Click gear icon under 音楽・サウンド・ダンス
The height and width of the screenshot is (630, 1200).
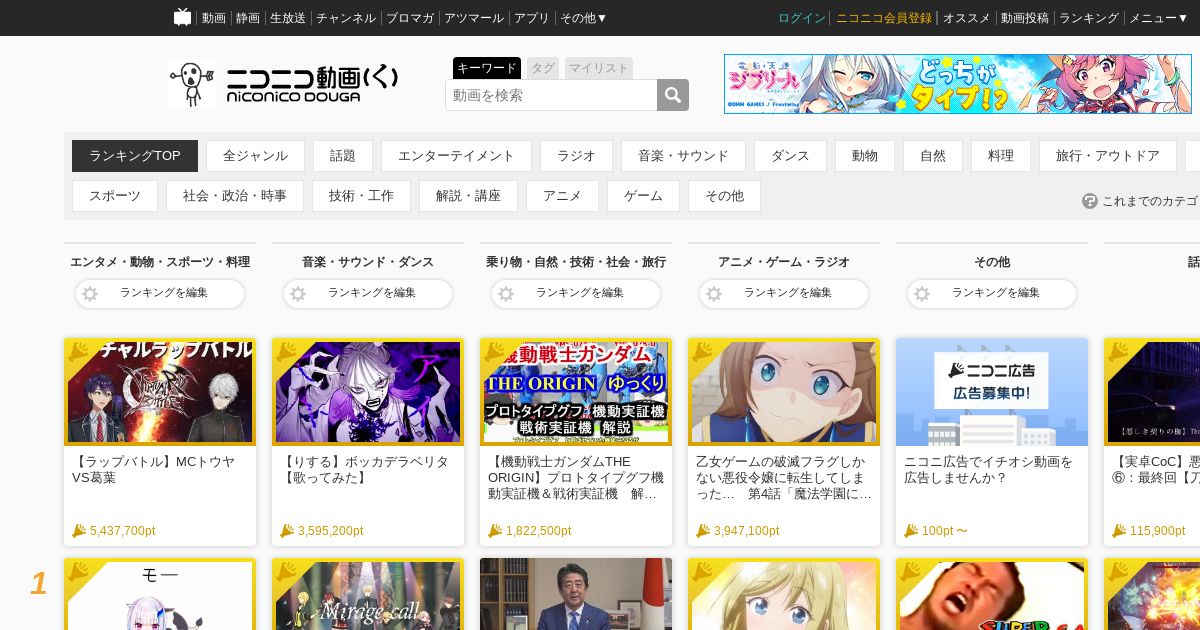point(298,294)
